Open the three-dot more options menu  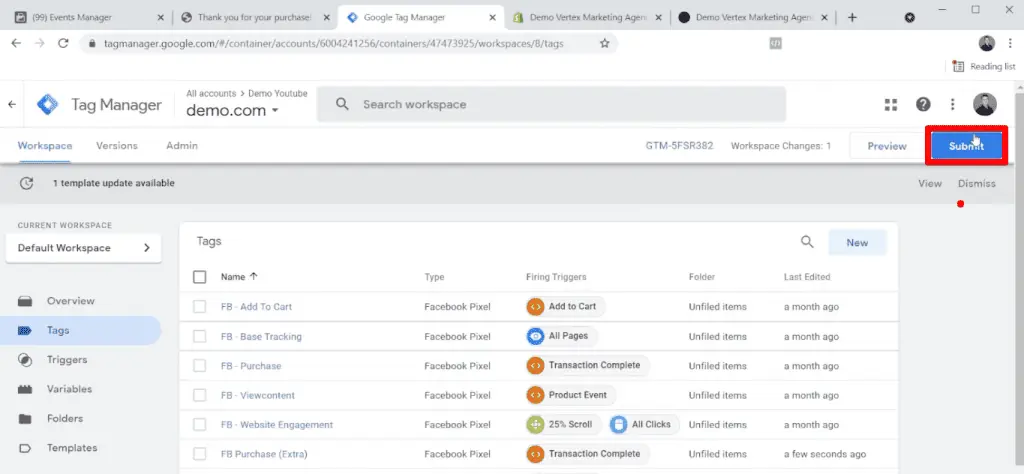point(953,105)
